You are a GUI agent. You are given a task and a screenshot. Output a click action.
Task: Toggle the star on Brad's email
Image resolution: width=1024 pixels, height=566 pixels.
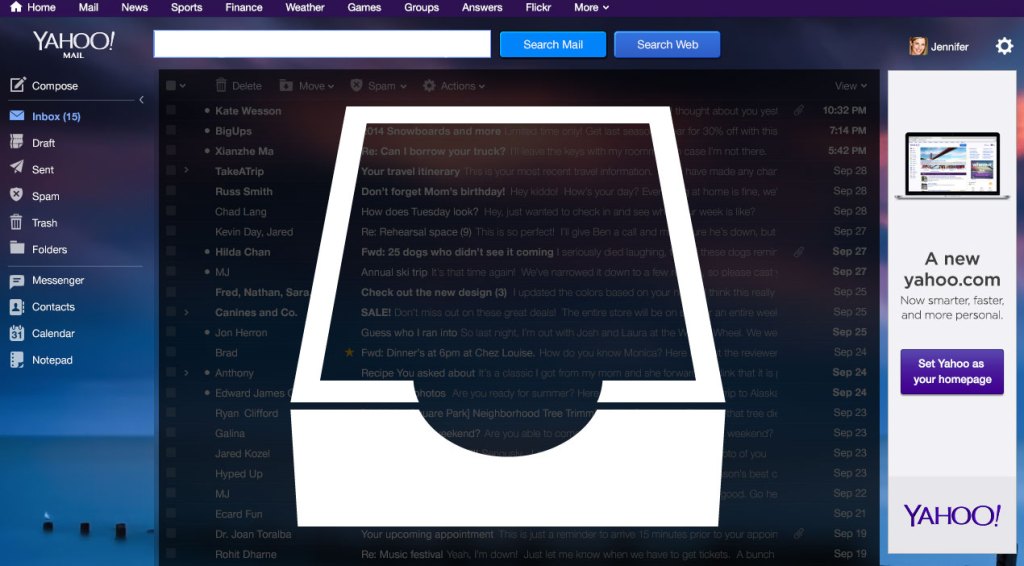(x=349, y=353)
